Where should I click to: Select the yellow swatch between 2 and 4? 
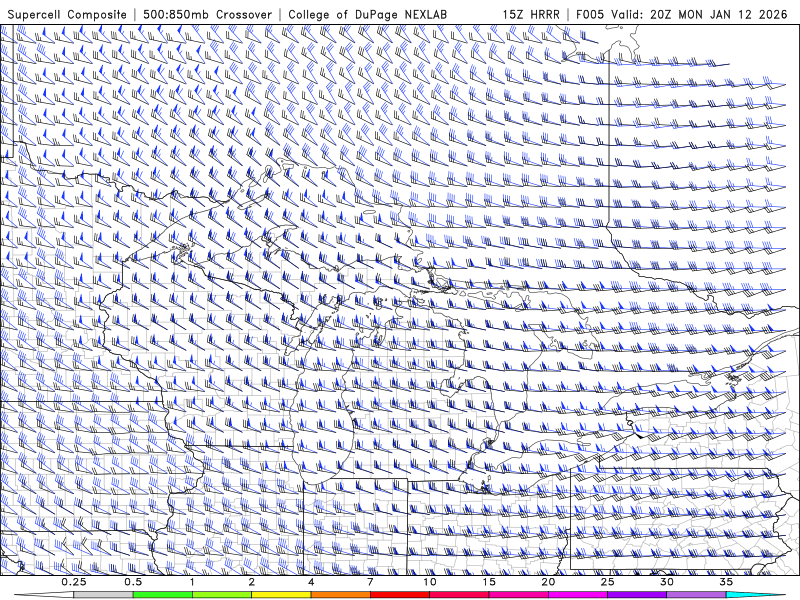click(281, 595)
